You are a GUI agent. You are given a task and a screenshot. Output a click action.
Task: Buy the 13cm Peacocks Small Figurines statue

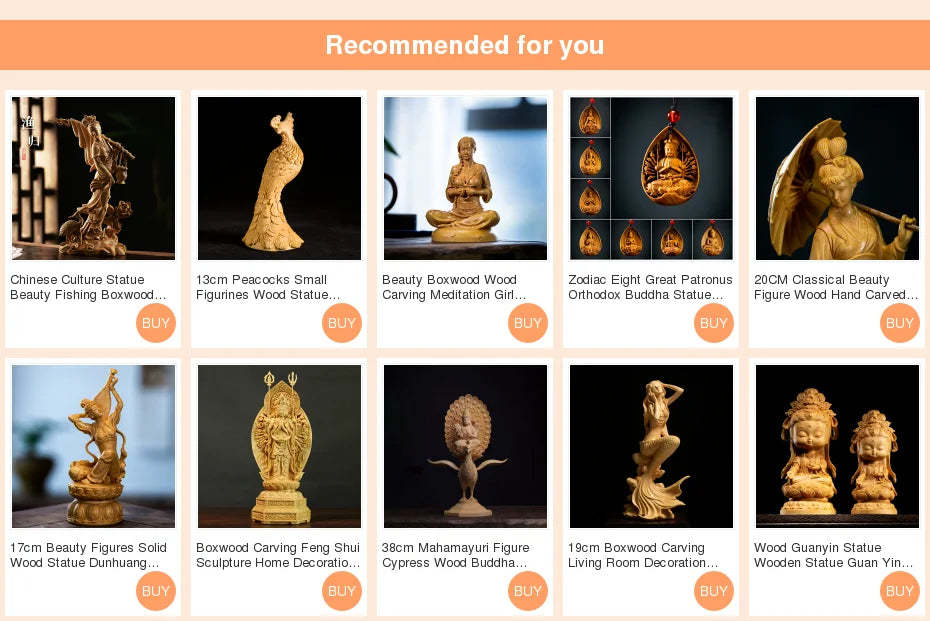point(342,323)
